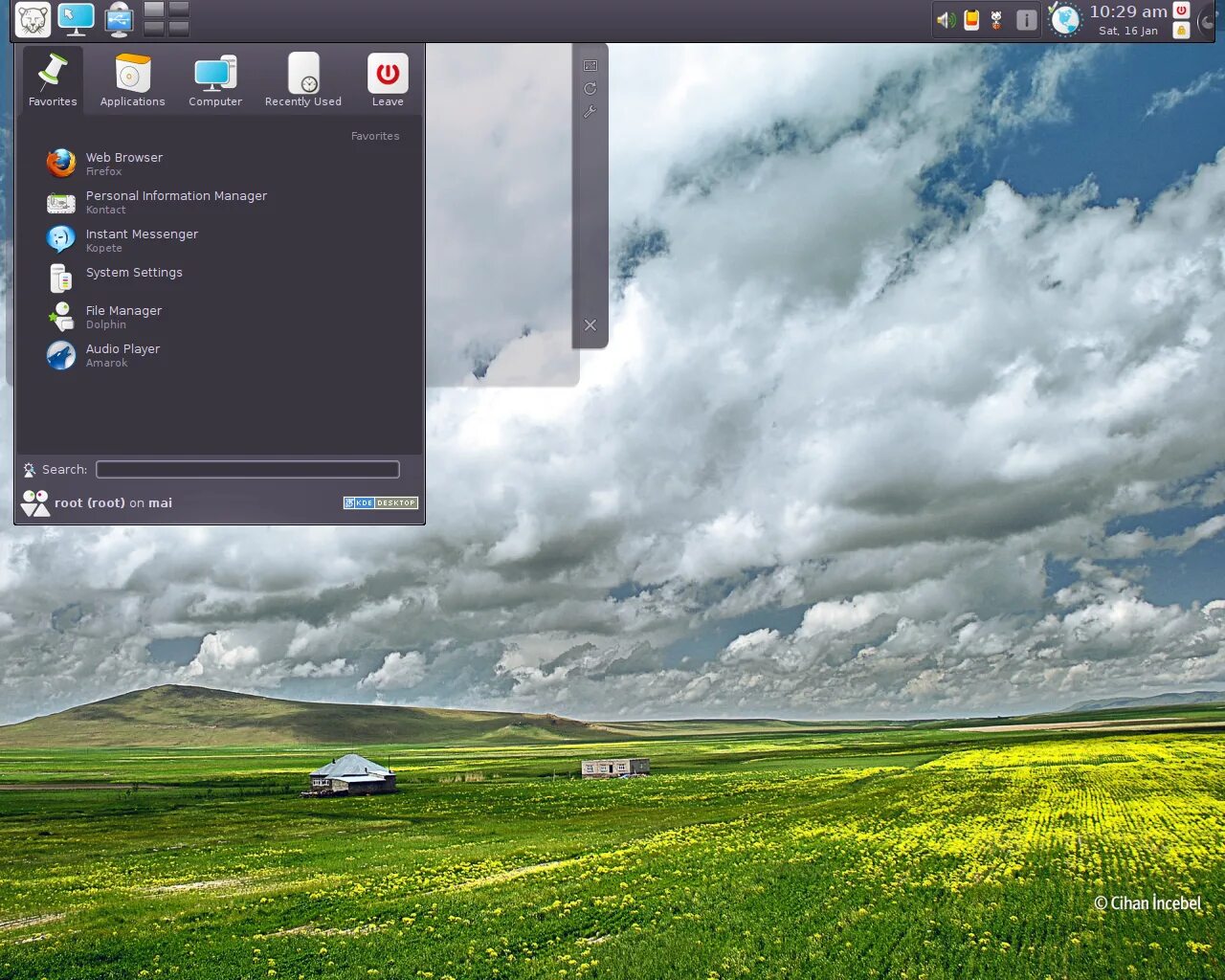Open the volume speaker tray icon
Viewport: 1225px width, 980px height.
click(946, 20)
